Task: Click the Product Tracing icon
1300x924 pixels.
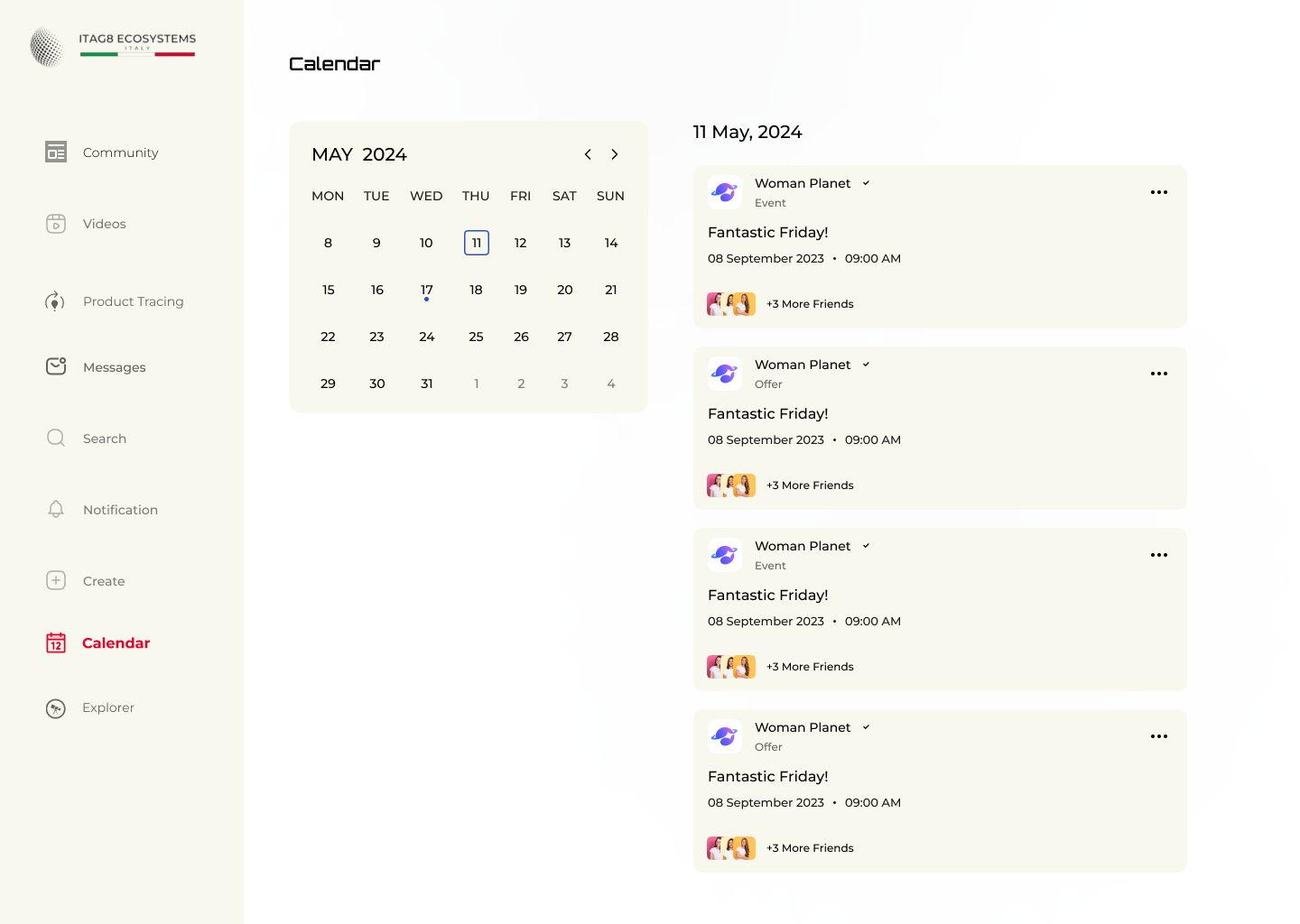Action: (55, 301)
